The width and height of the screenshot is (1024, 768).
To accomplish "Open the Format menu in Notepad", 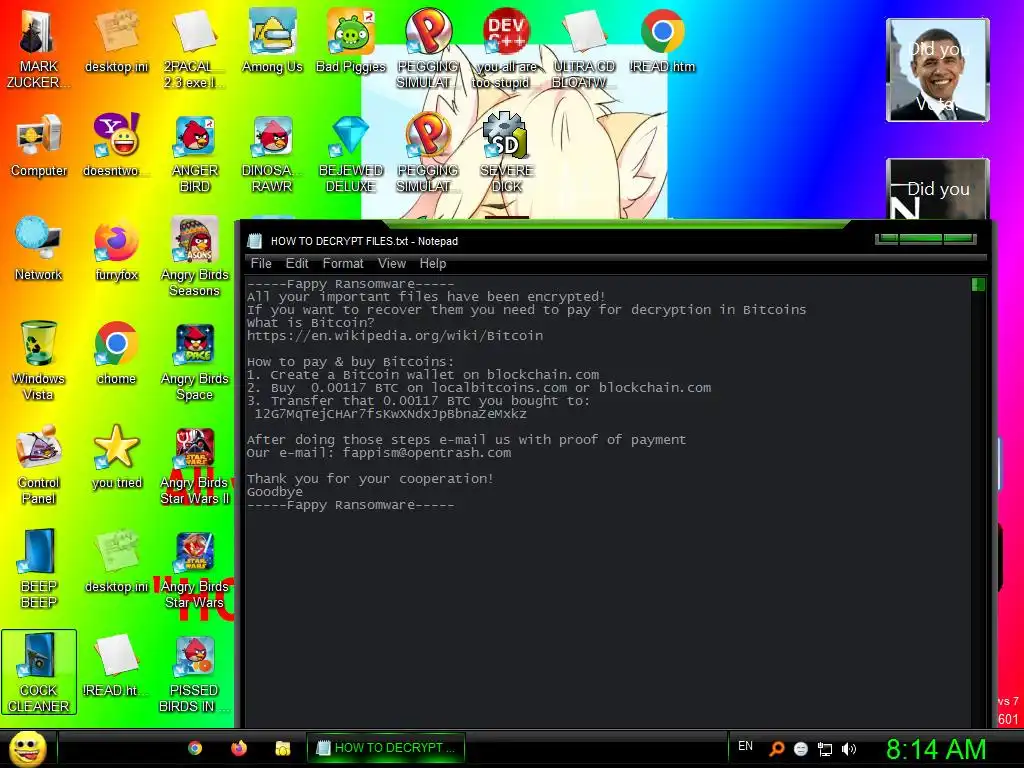I will (x=343, y=263).
